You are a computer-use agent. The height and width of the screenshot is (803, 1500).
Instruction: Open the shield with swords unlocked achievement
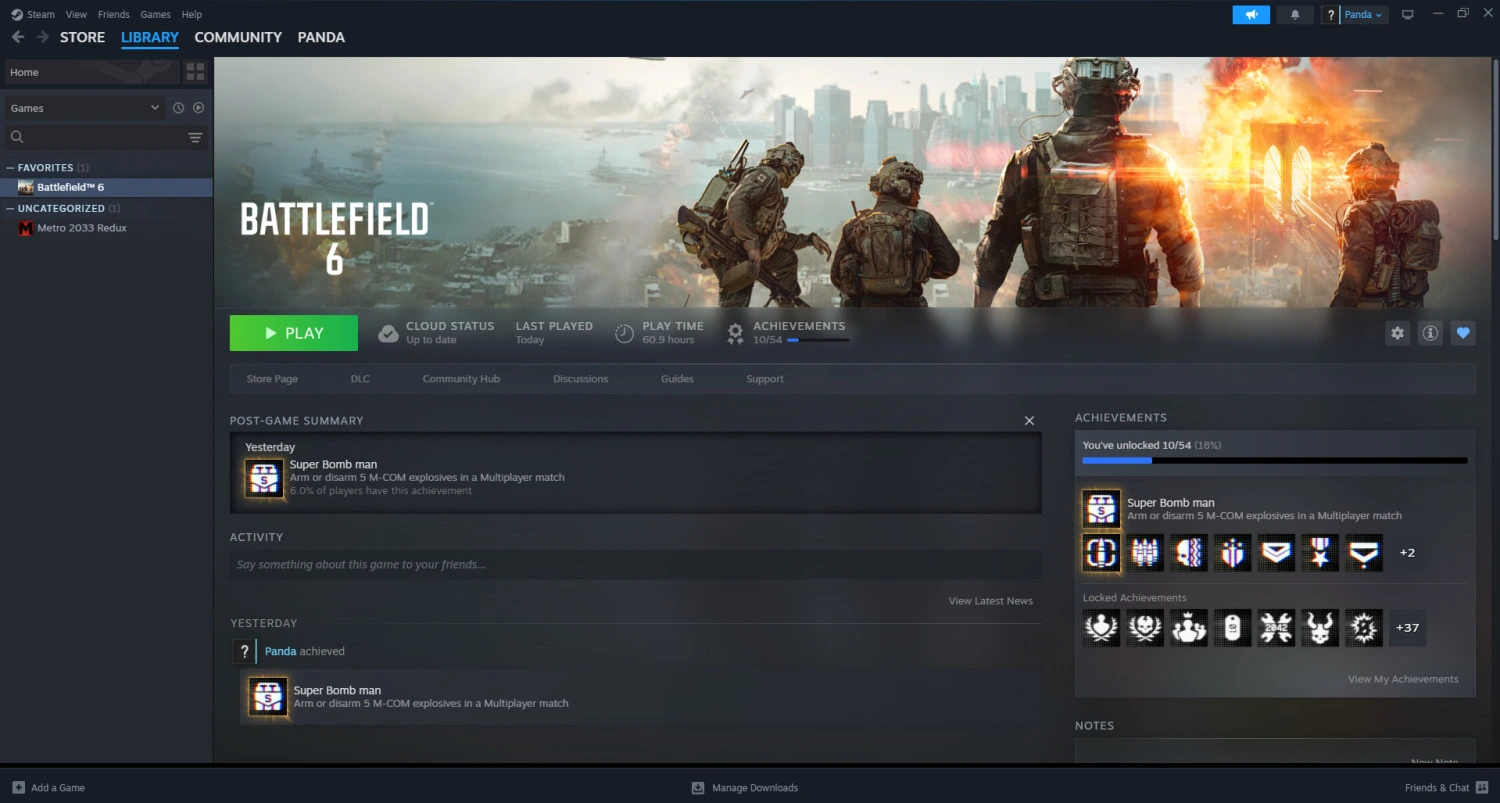(1233, 552)
